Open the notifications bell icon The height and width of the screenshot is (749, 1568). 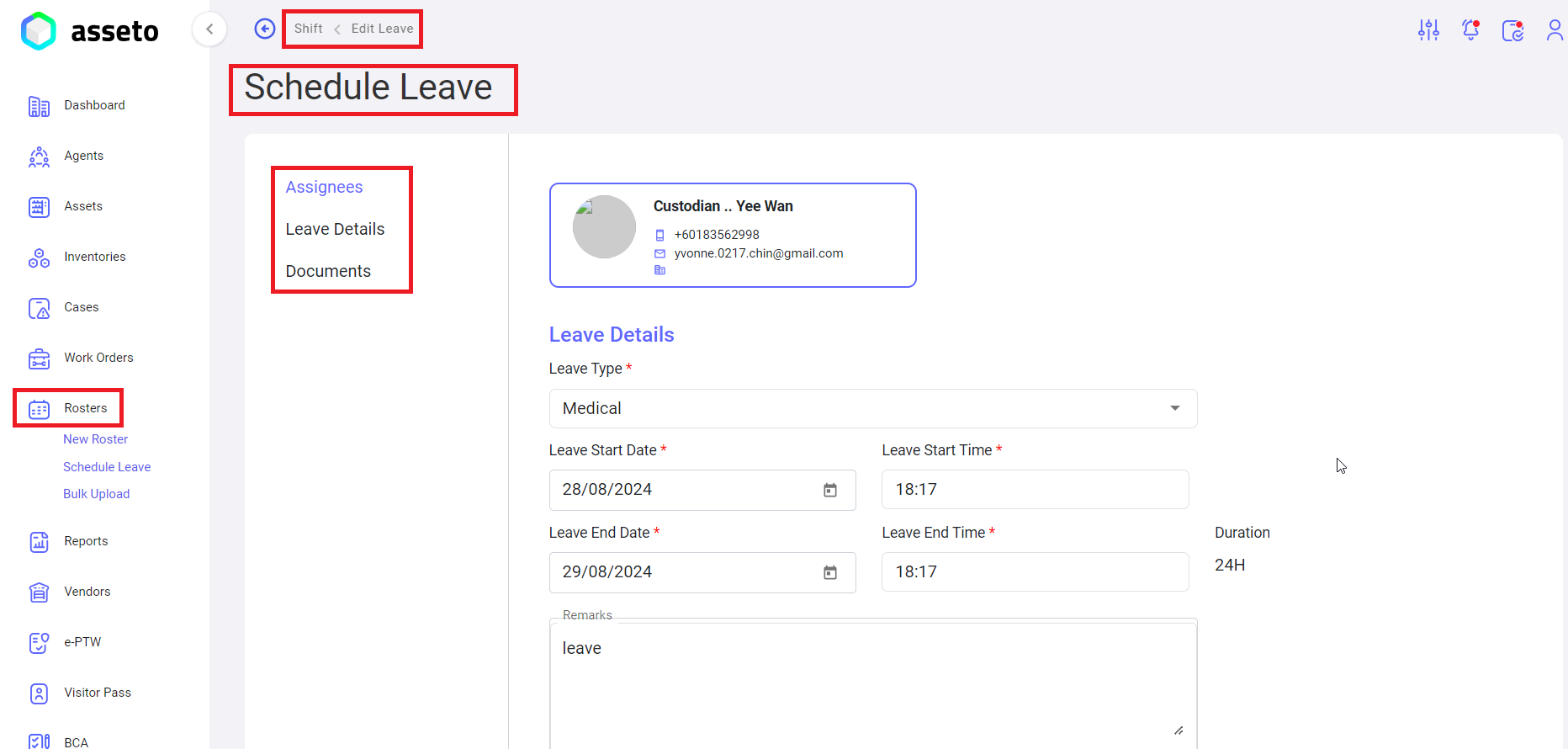(x=1470, y=30)
